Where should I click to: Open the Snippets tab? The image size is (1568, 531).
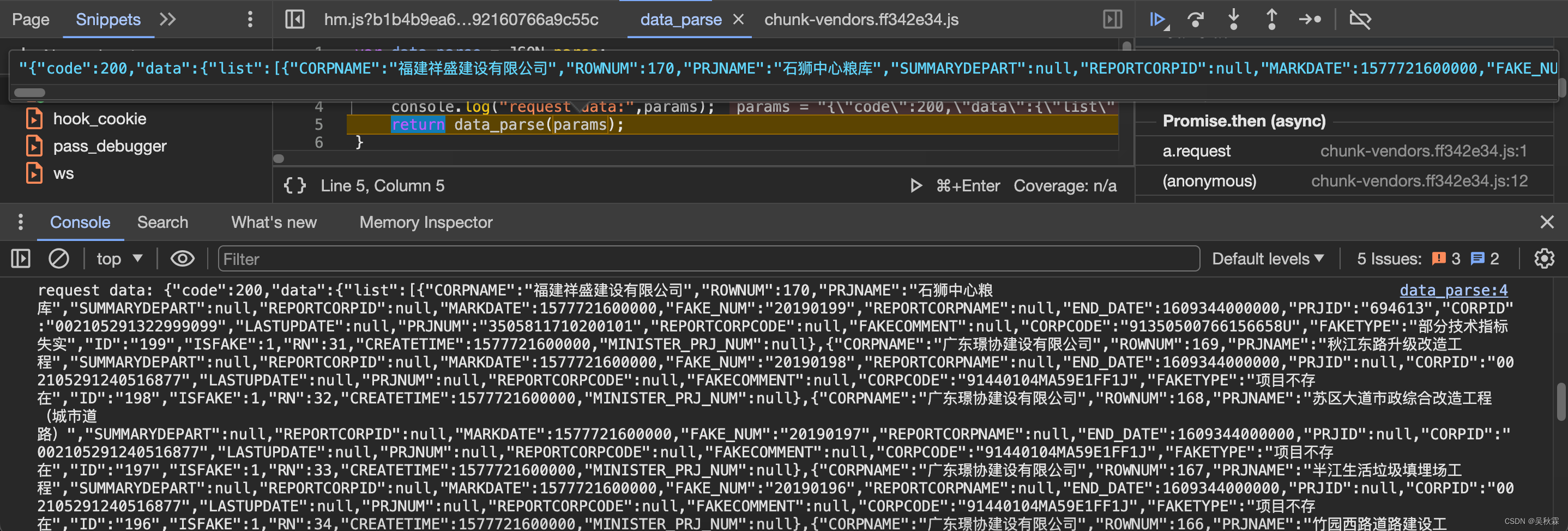[108, 20]
